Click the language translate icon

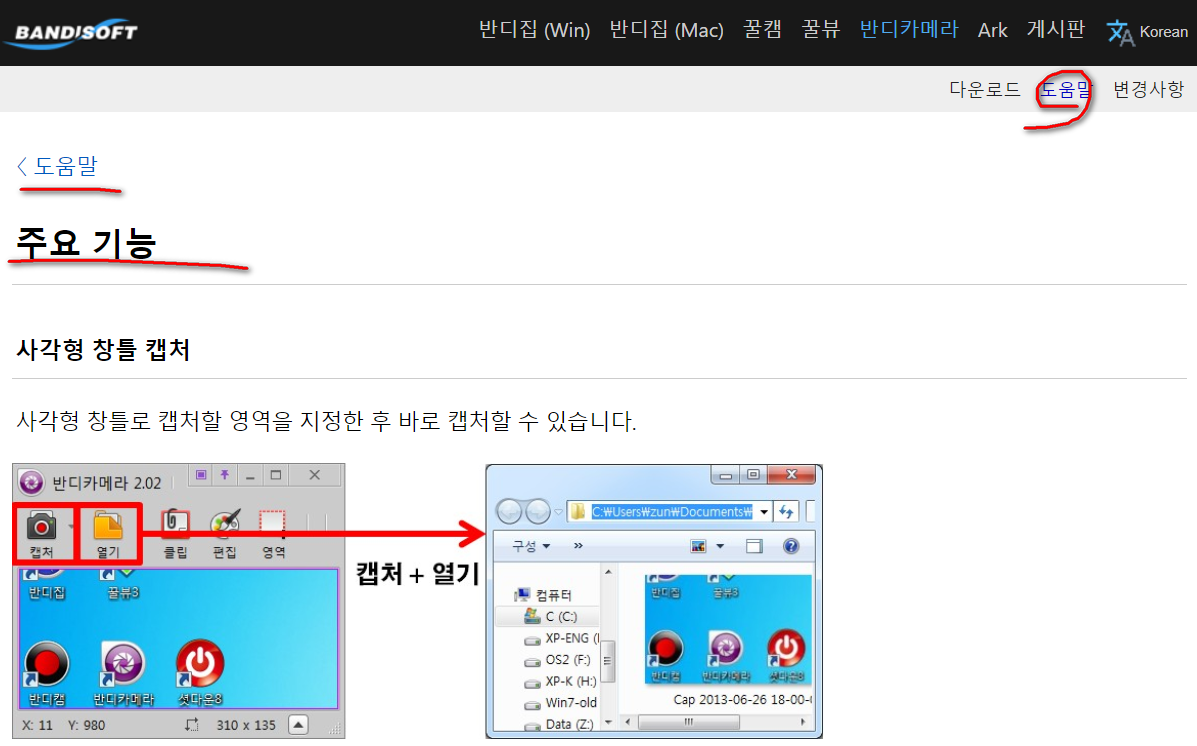tap(1120, 32)
